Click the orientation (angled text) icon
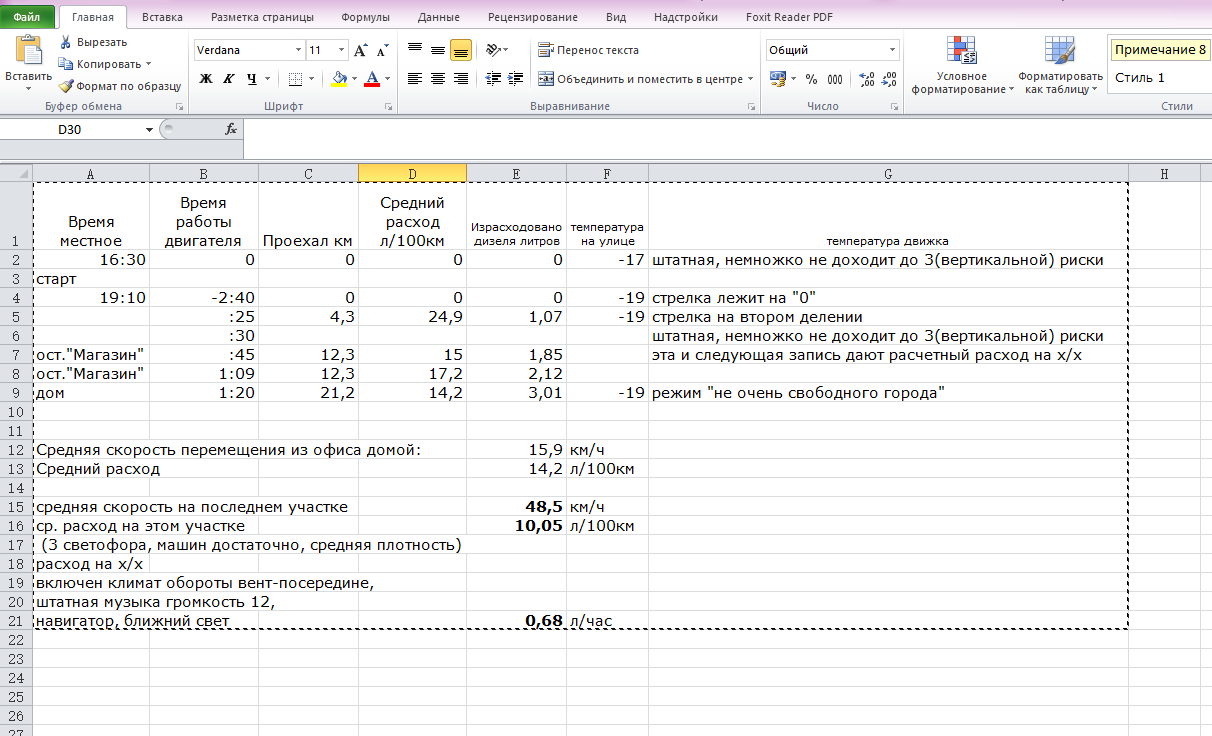Screen dimensions: 1212x736 tap(493, 50)
